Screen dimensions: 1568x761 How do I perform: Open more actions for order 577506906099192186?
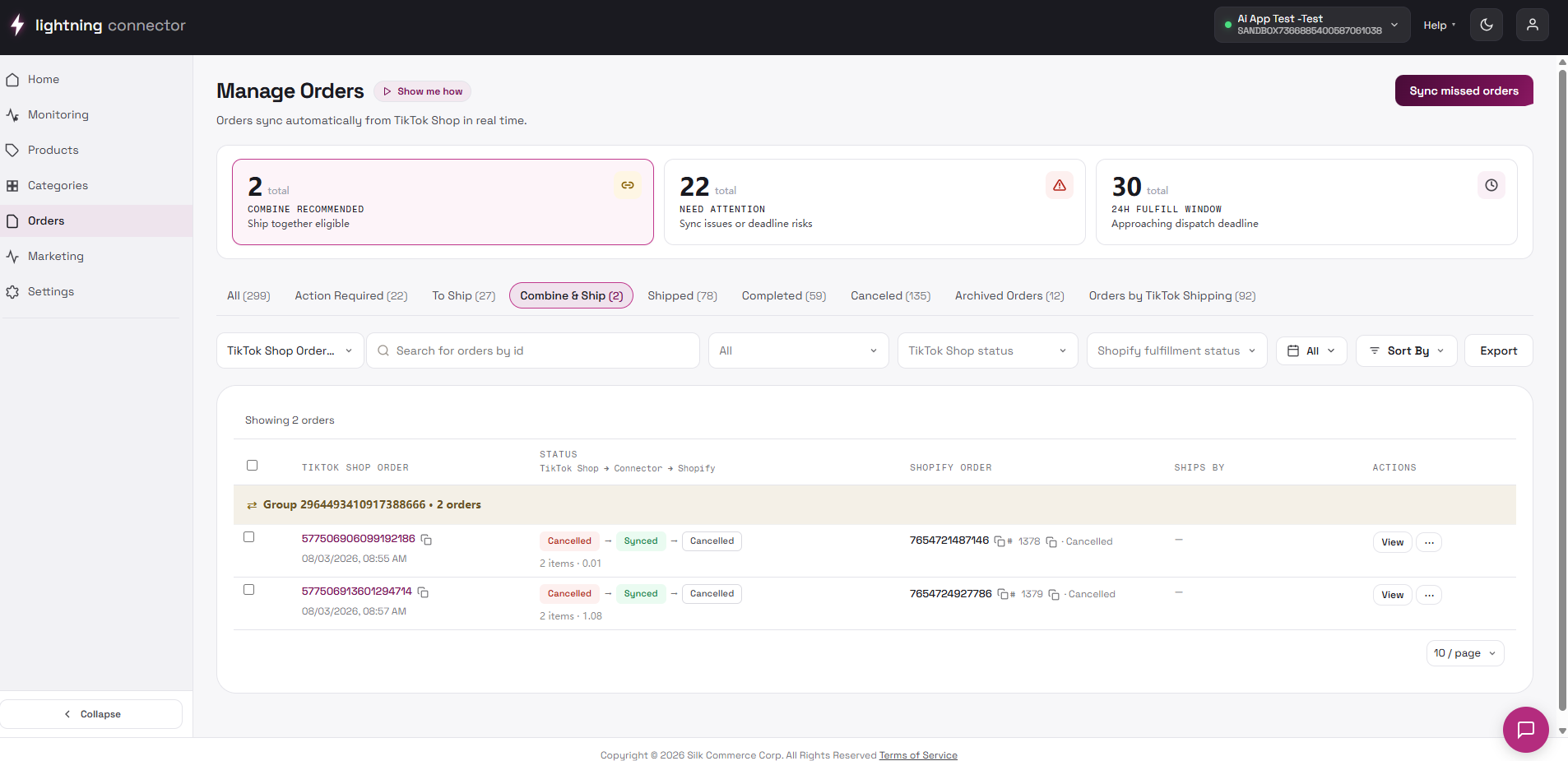1429,542
